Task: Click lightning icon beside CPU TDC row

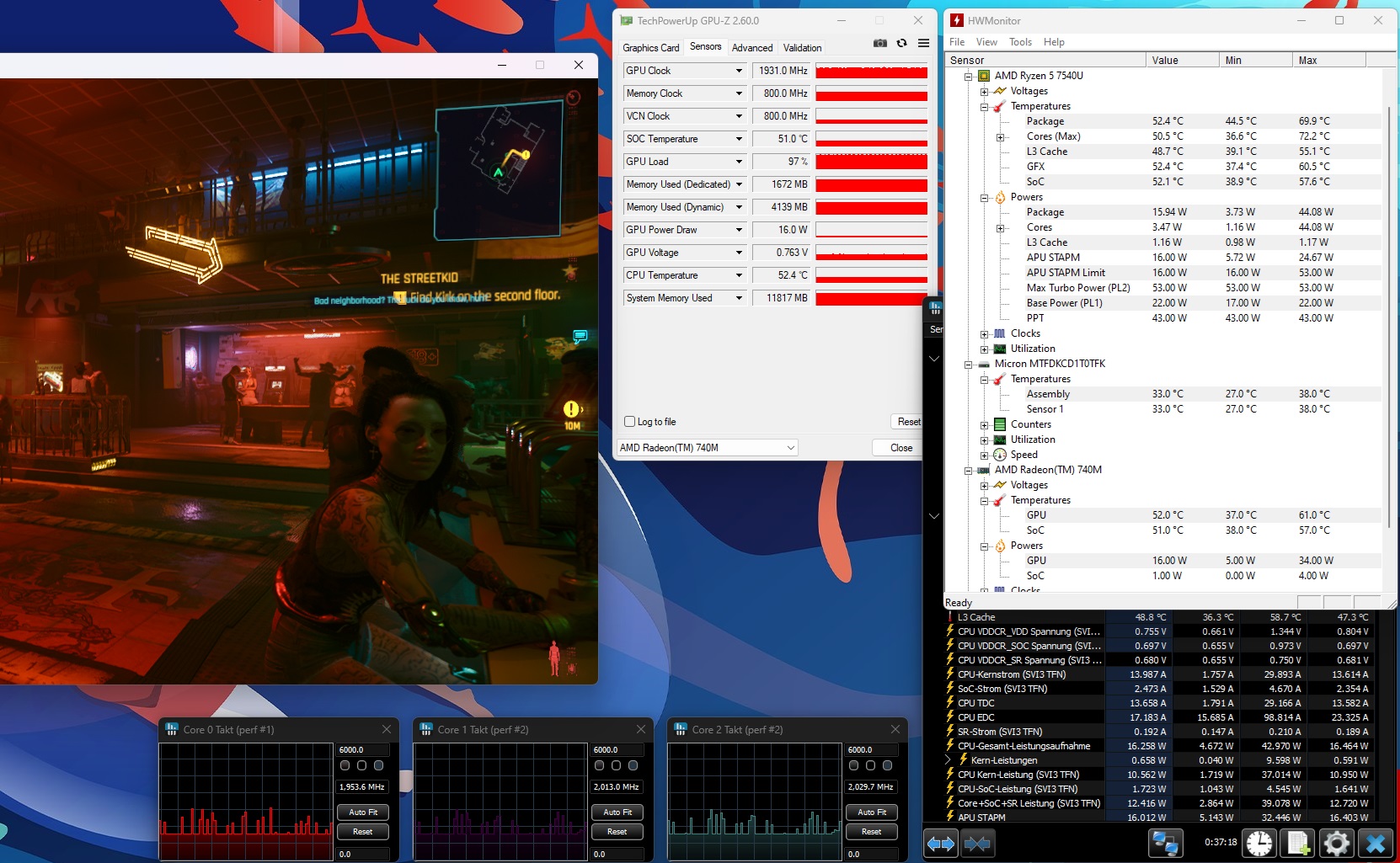Action: click(x=950, y=703)
